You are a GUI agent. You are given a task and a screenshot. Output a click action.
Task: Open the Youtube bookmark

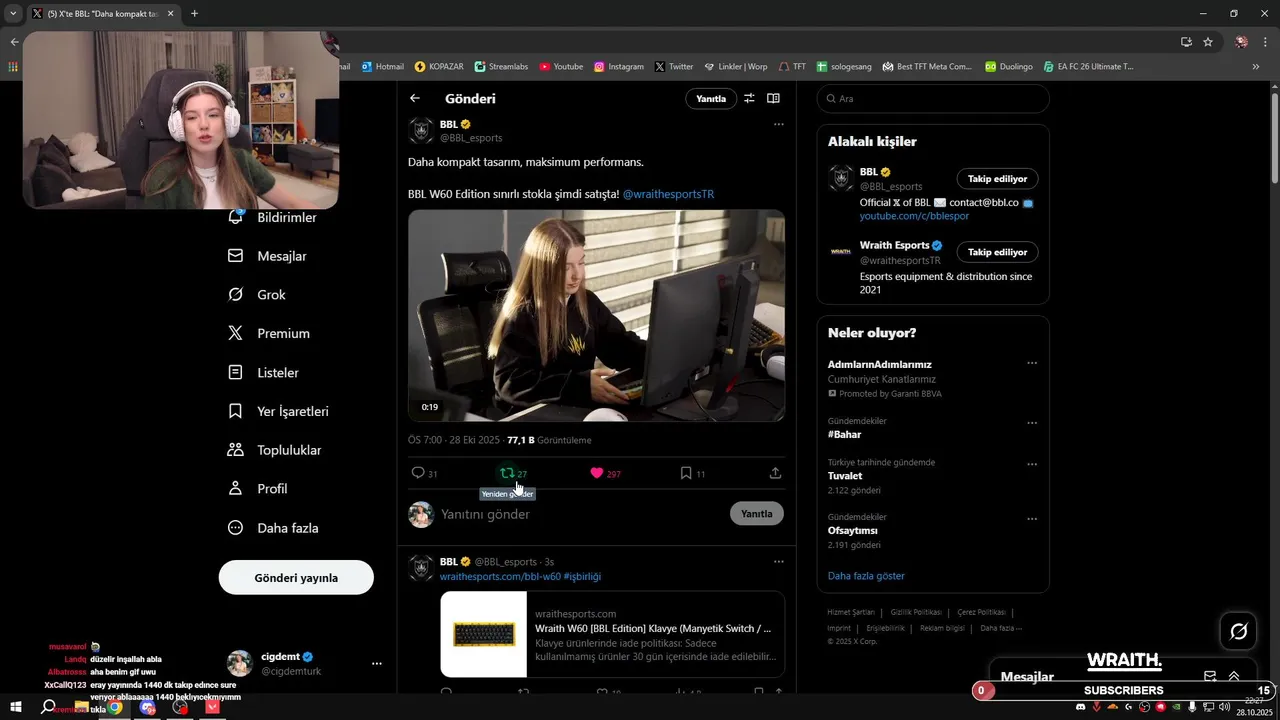pos(561,67)
